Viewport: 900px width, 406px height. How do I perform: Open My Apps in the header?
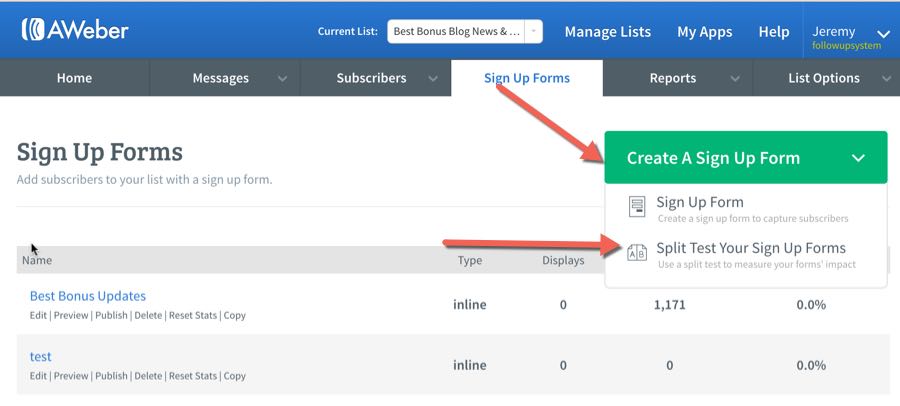point(705,32)
